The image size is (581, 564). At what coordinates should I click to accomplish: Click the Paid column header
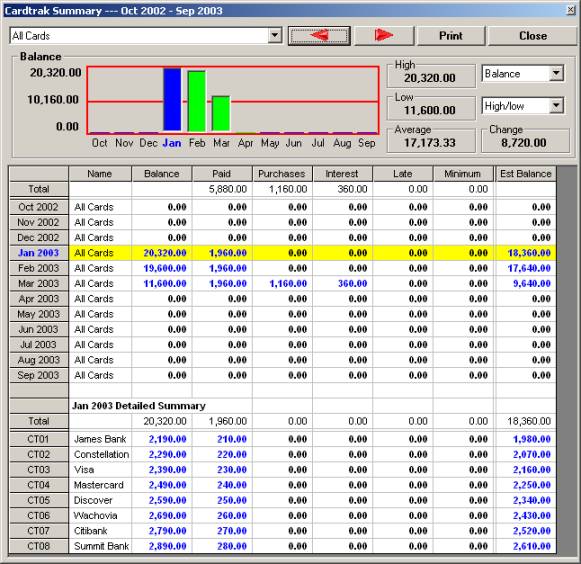[222, 174]
